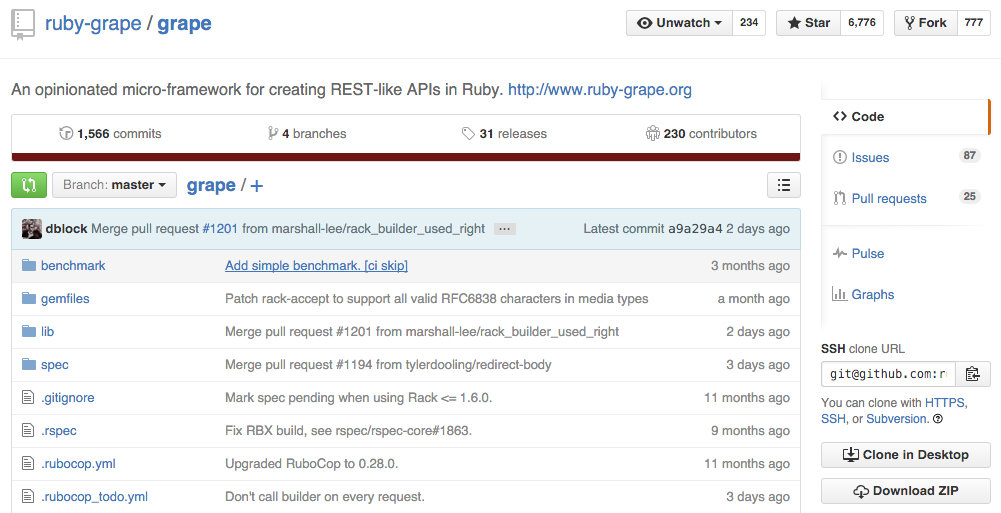This screenshot has width=1001, height=513.
Task: Open the spec folder
Action: pos(54,365)
